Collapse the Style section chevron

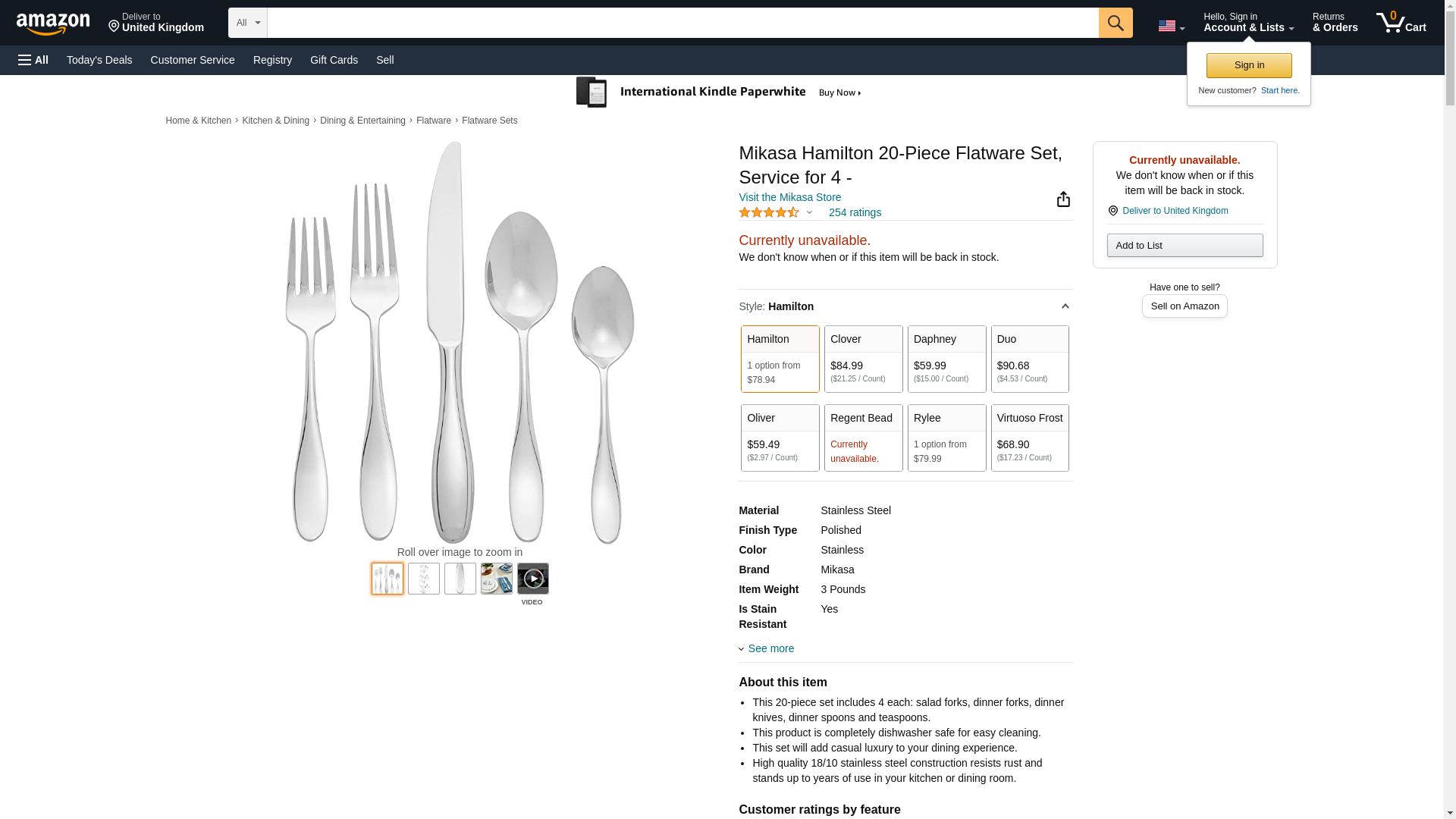(x=1065, y=306)
